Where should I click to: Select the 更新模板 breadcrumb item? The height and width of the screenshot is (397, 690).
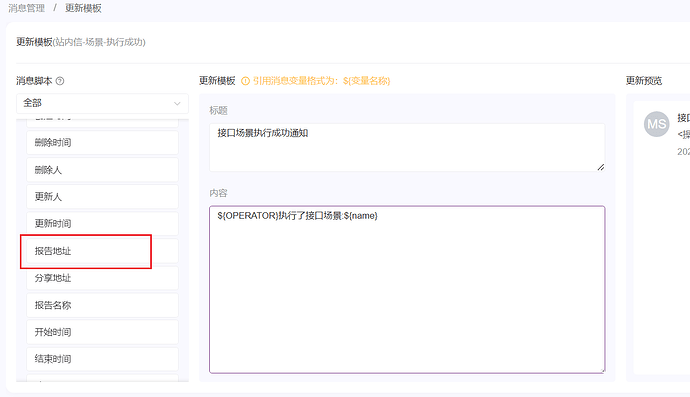coord(83,8)
